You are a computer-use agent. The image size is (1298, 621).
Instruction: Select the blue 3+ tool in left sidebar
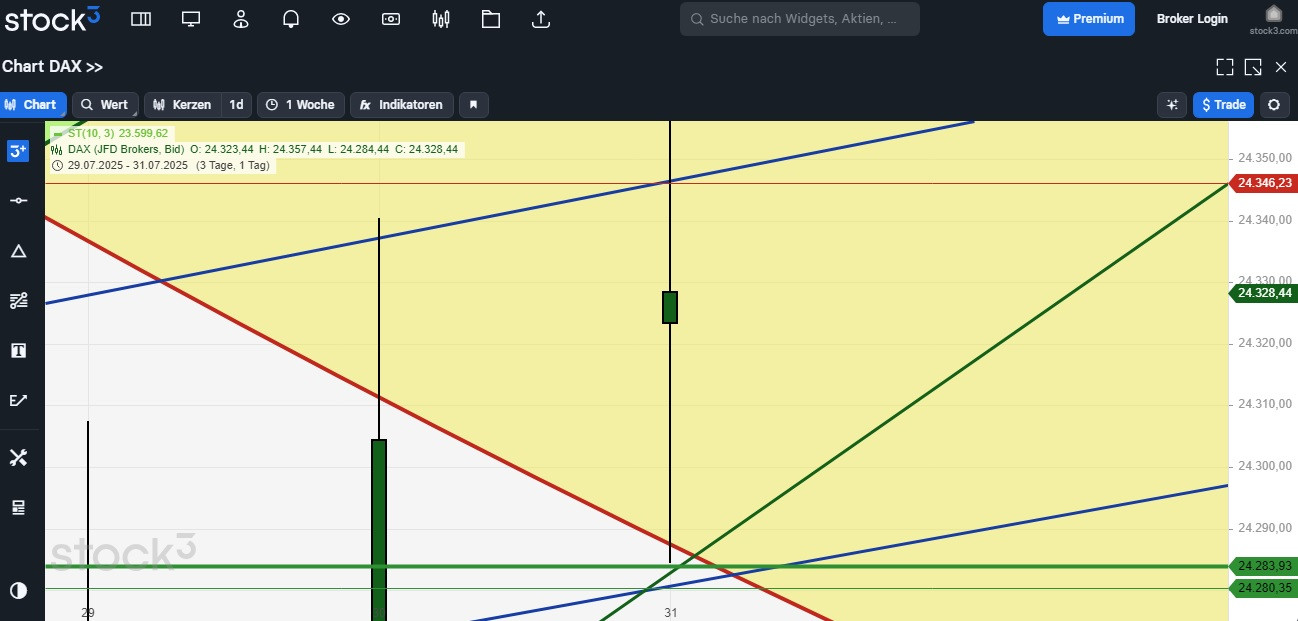(18, 151)
